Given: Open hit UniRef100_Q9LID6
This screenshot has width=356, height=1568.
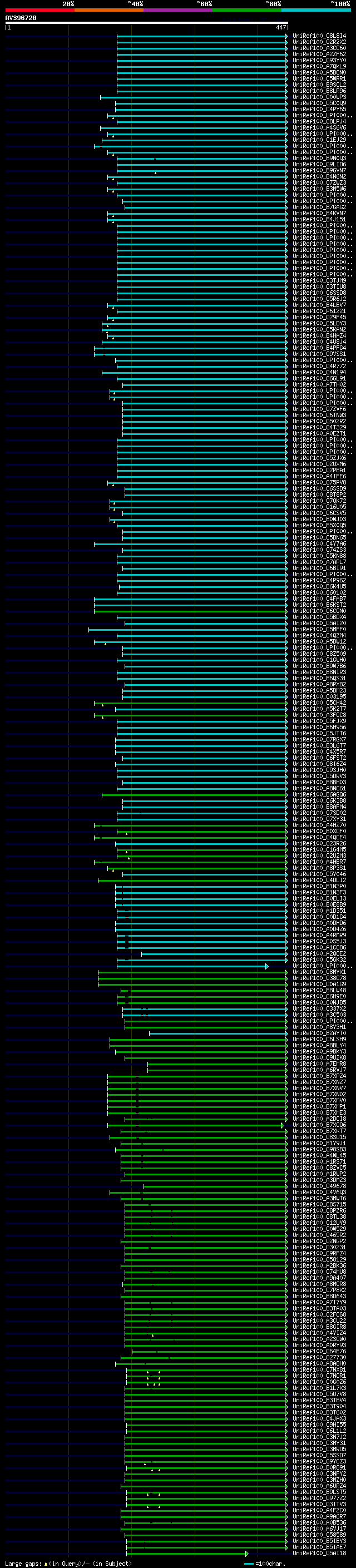Looking at the screenshot, I should click(319, 164).
